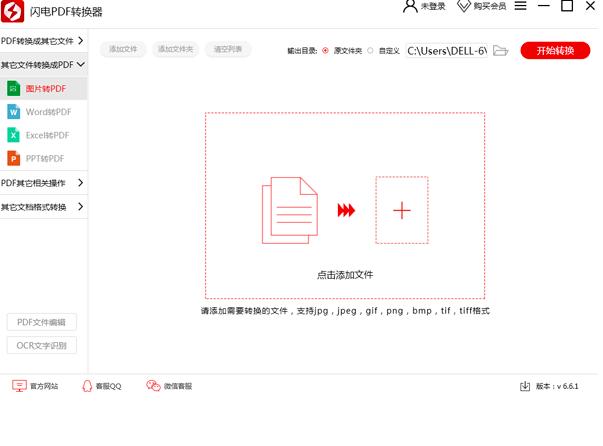Image resolution: width=603 pixels, height=446 pixels.
Task: Click the 闪电PDF转换器 app logo
Action: (12, 10)
